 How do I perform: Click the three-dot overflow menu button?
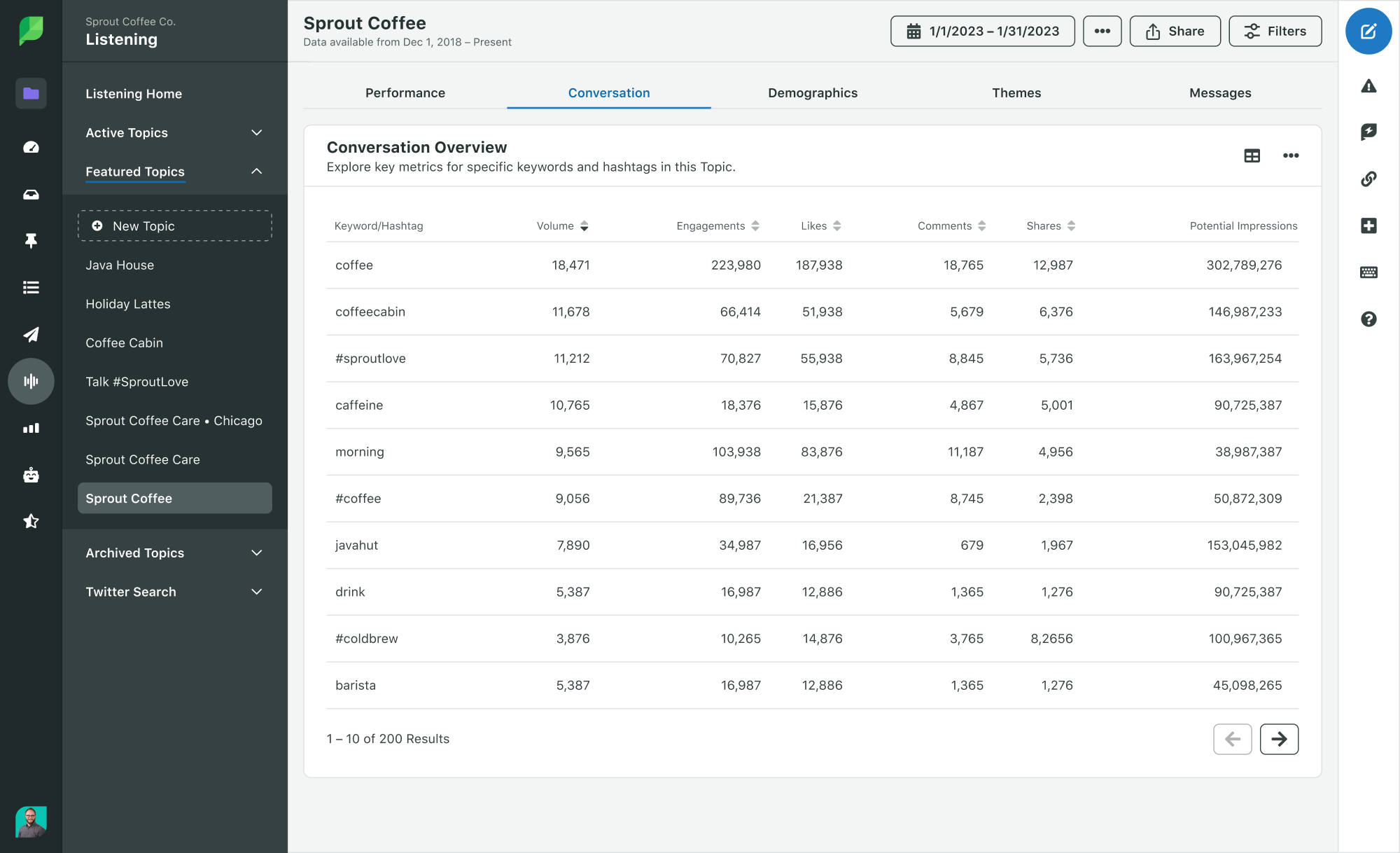pos(1102,31)
